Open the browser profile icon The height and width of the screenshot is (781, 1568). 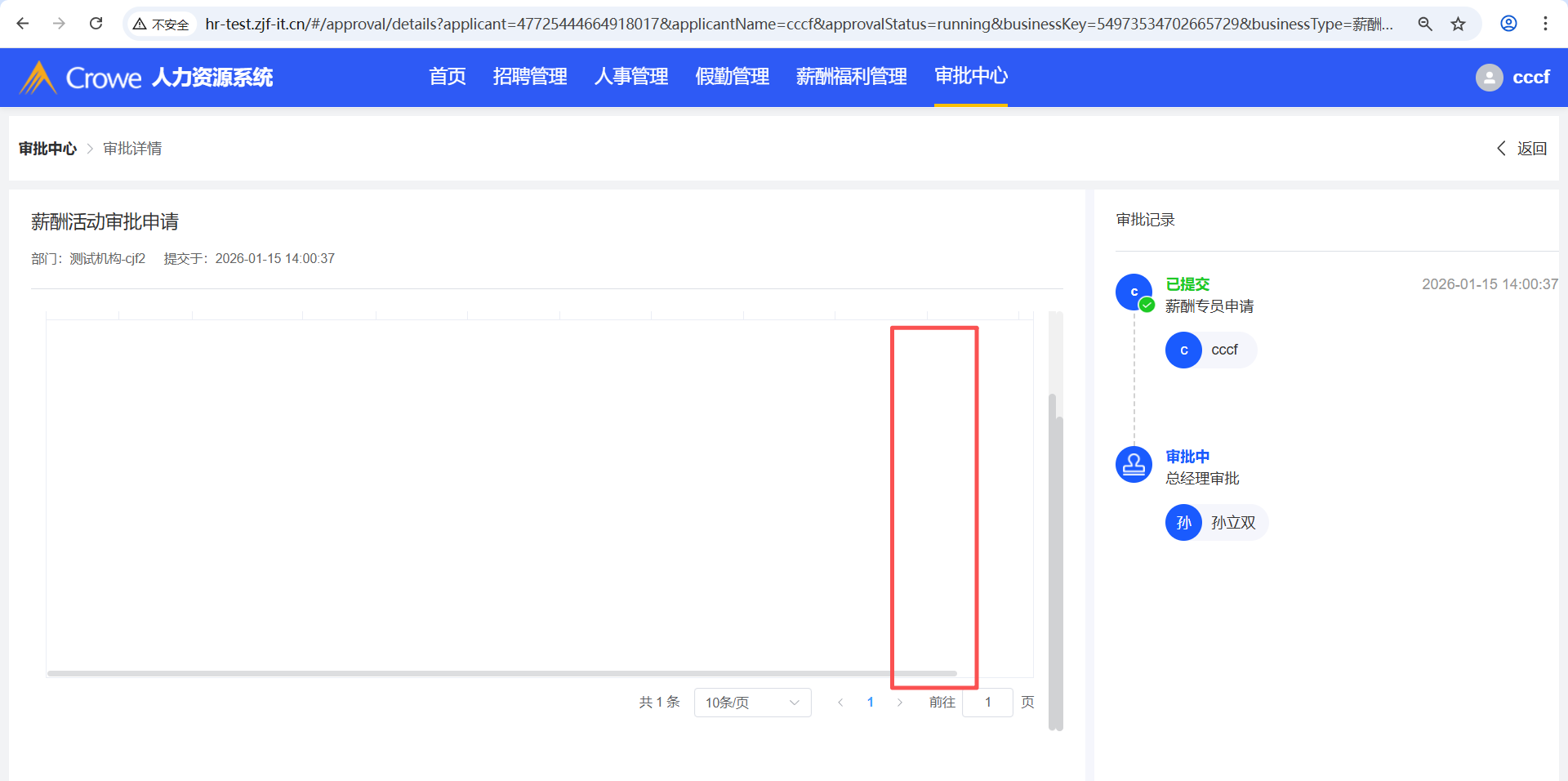(1509, 24)
